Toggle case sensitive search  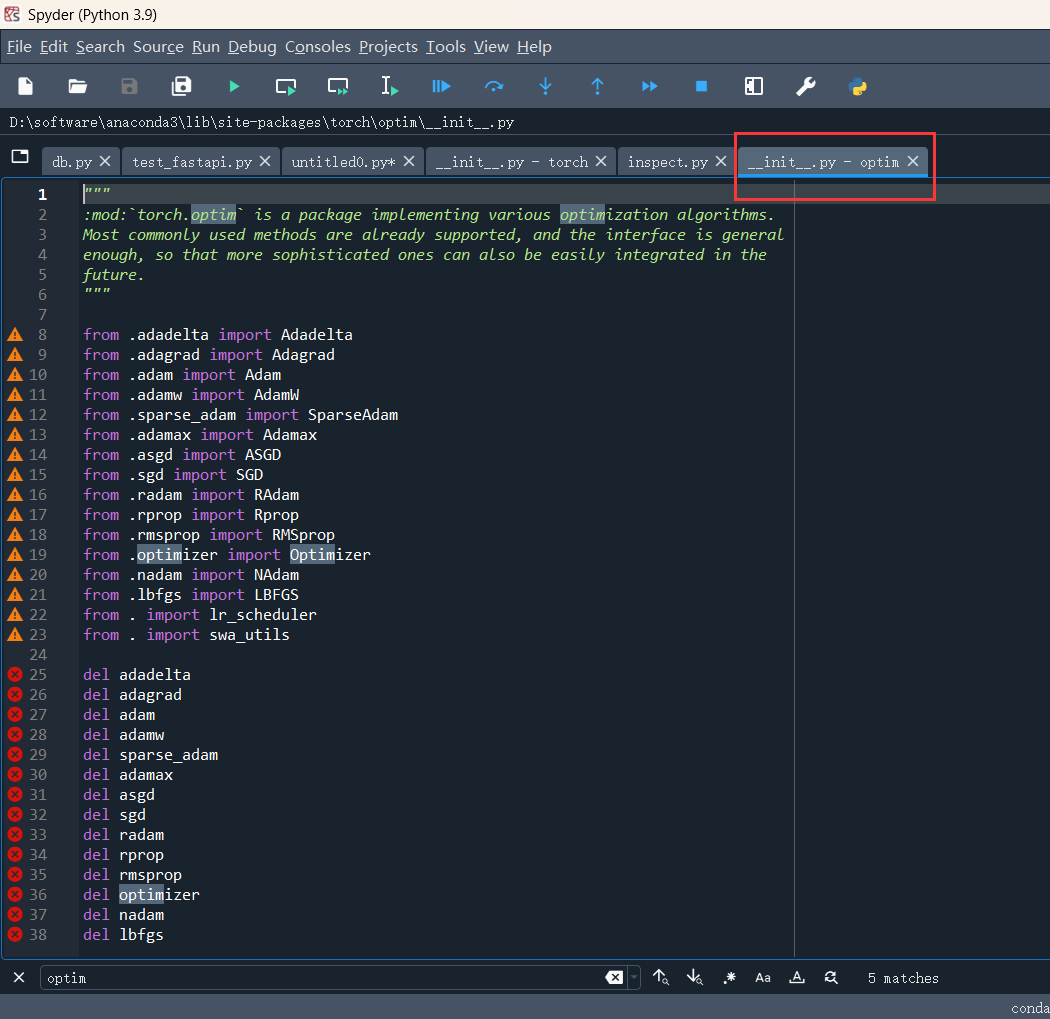coord(763,977)
